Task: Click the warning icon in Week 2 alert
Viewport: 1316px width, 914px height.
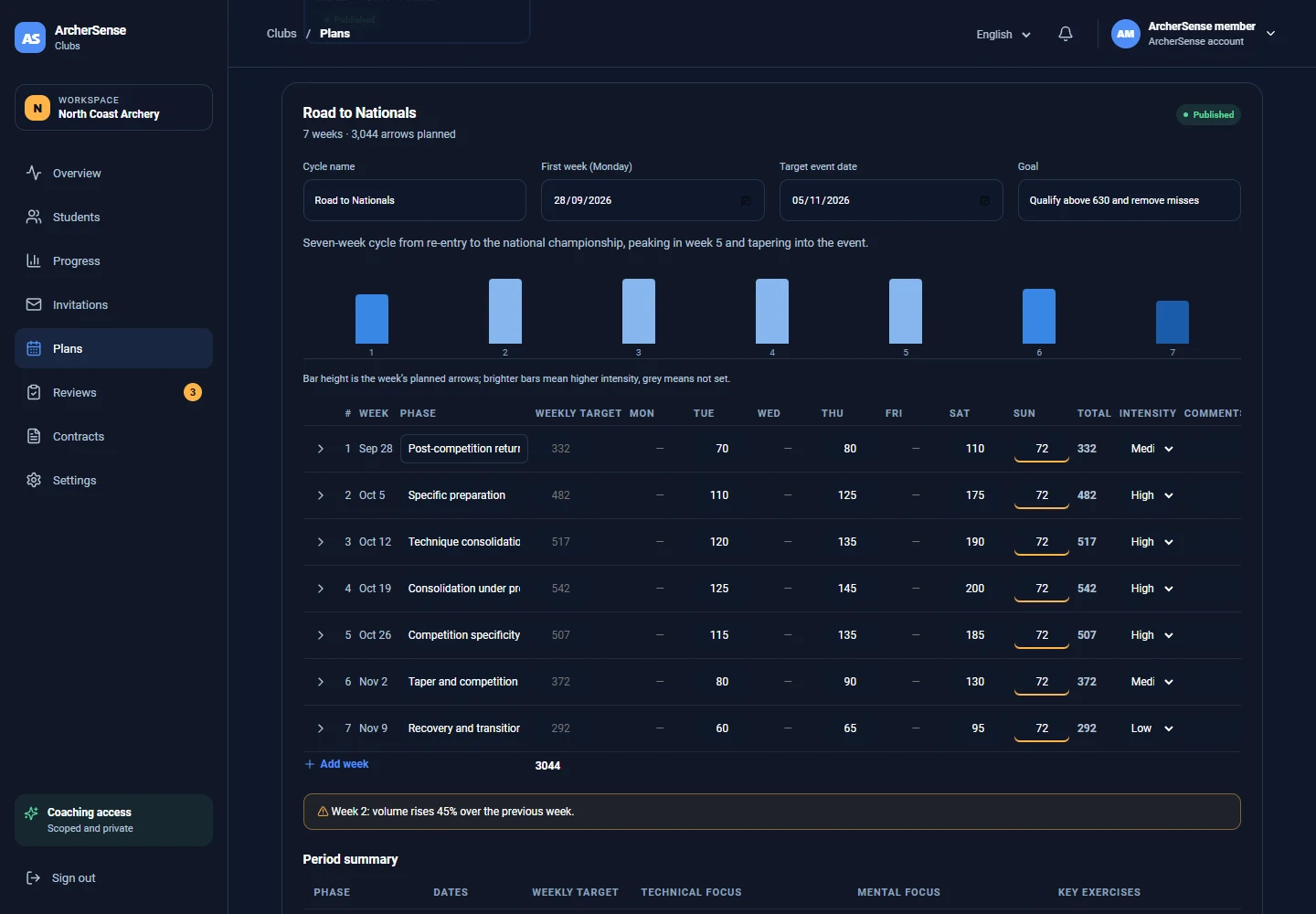Action: (x=323, y=812)
